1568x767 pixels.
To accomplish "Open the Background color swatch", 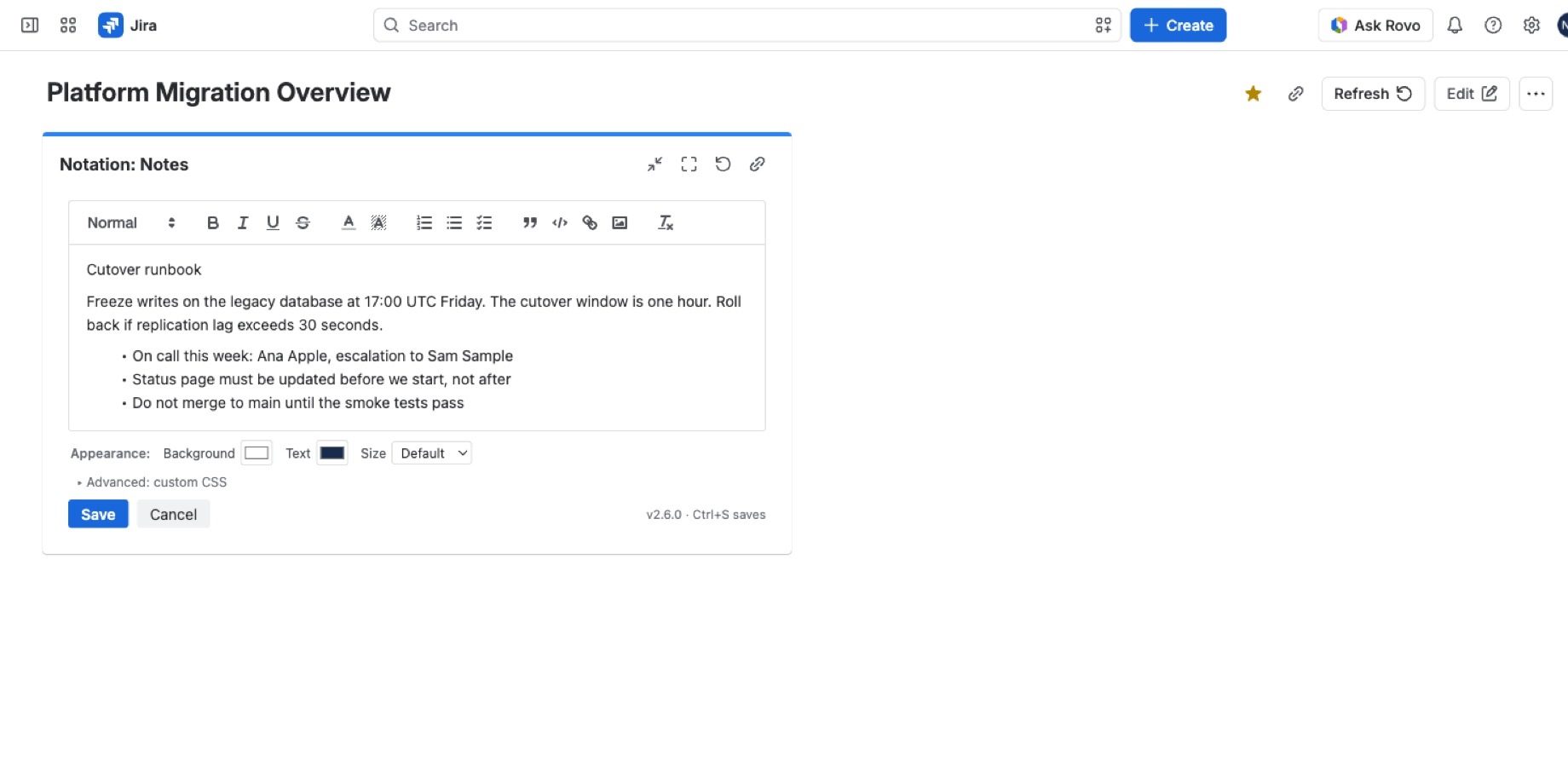I will pos(257,453).
